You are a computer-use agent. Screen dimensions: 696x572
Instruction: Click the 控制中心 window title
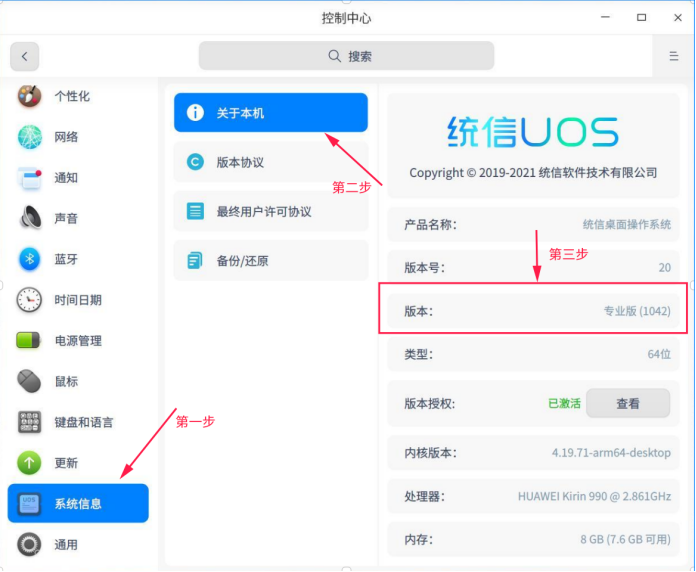[x=346, y=18]
